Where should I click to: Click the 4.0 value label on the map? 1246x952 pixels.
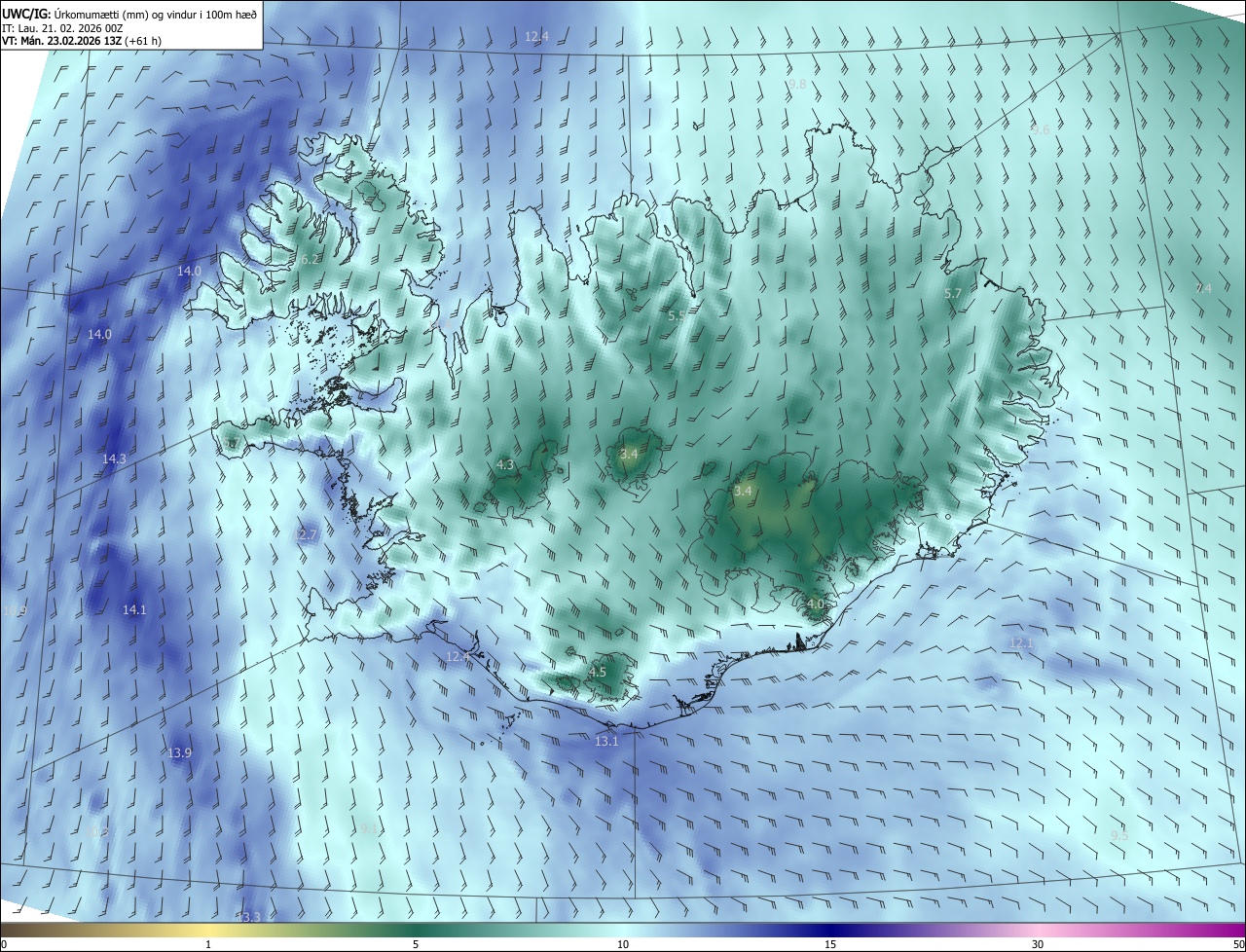[x=816, y=604]
